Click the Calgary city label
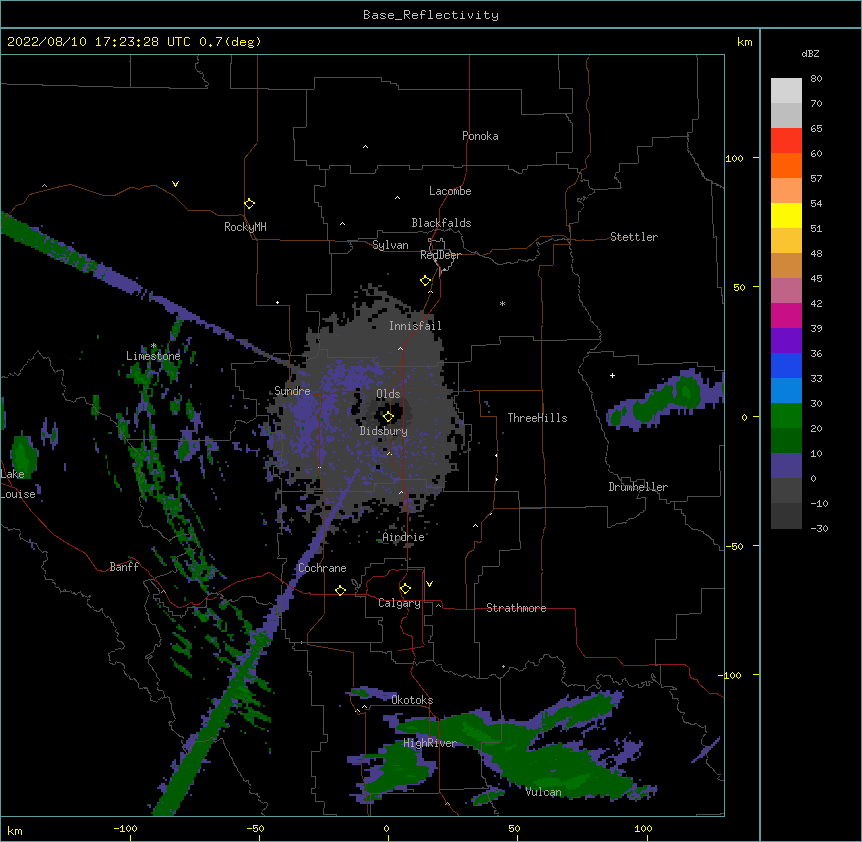The image size is (862, 842). click(x=400, y=603)
